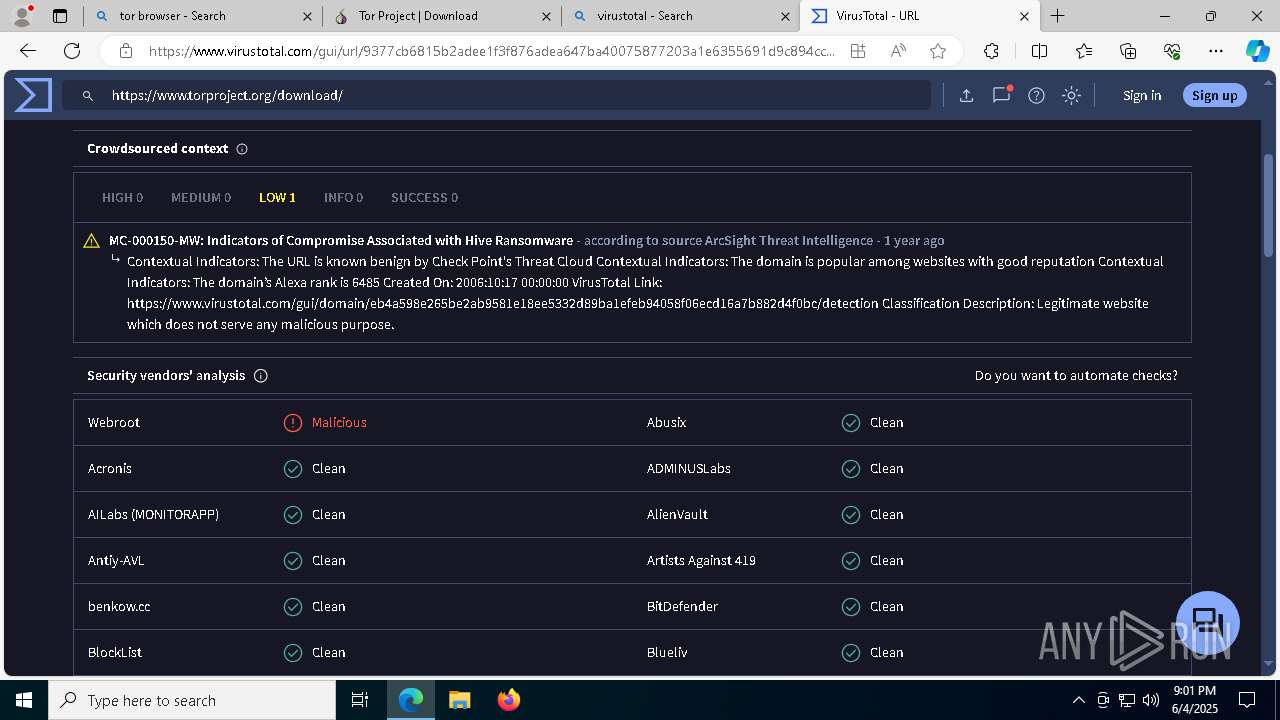
Task: Switch to virustotal - Search tab
Action: (680, 16)
